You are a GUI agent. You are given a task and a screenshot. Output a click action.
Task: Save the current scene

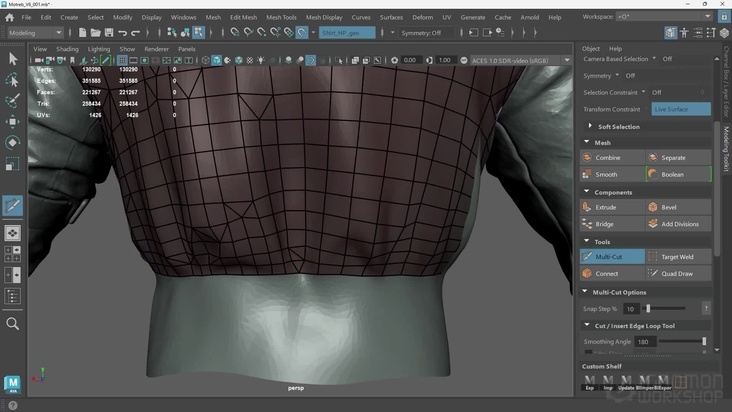tap(109, 33)
